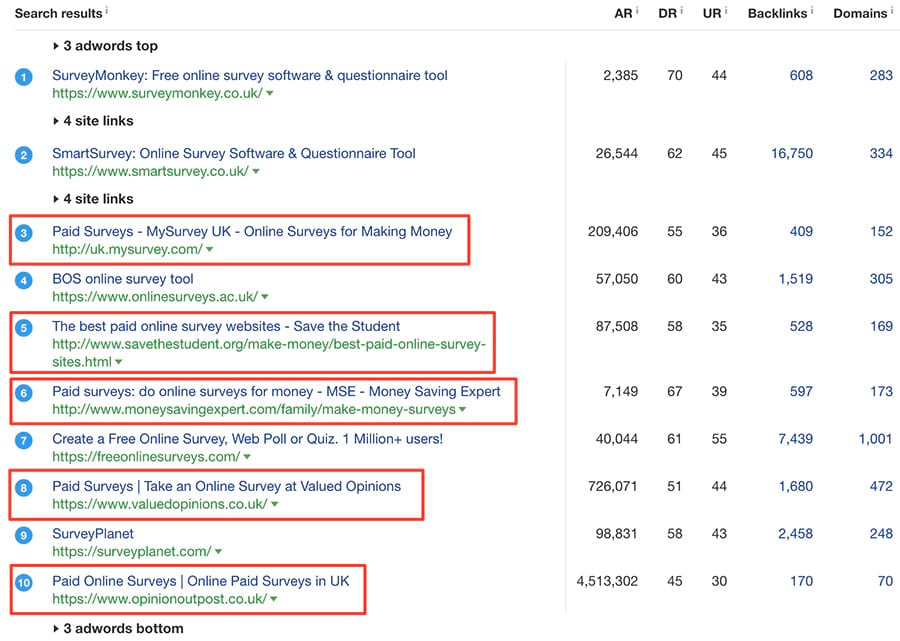Image resolution: width=900 pixels, height=641 pixels.
Task: Expand the 3 adwords bottom row
Action: point(117,629)
